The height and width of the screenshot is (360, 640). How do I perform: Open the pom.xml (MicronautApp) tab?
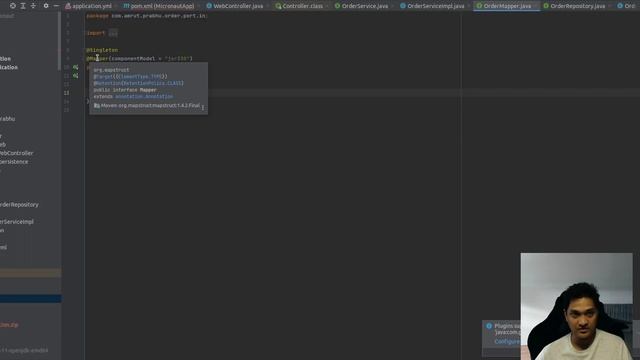coord(159,6)
